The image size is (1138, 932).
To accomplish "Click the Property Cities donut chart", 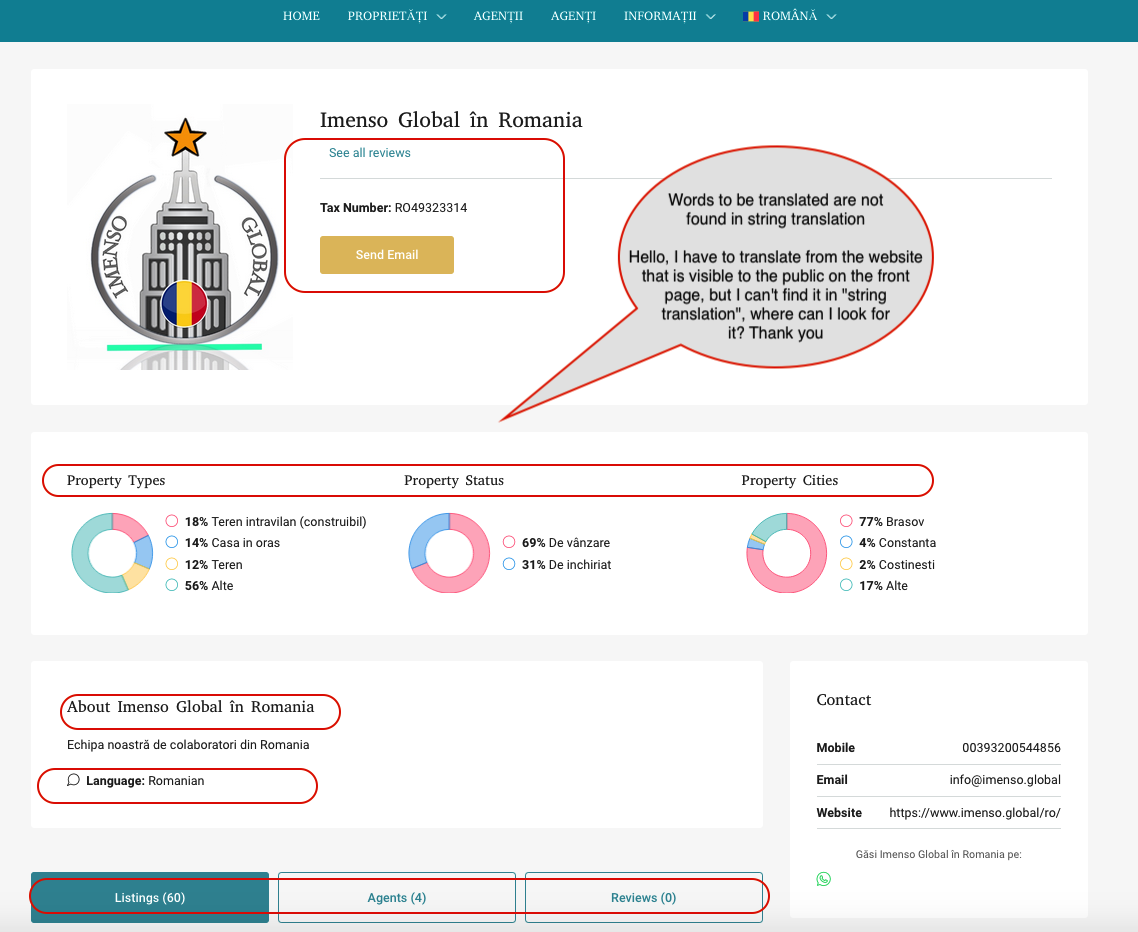I will click(787, 553).
